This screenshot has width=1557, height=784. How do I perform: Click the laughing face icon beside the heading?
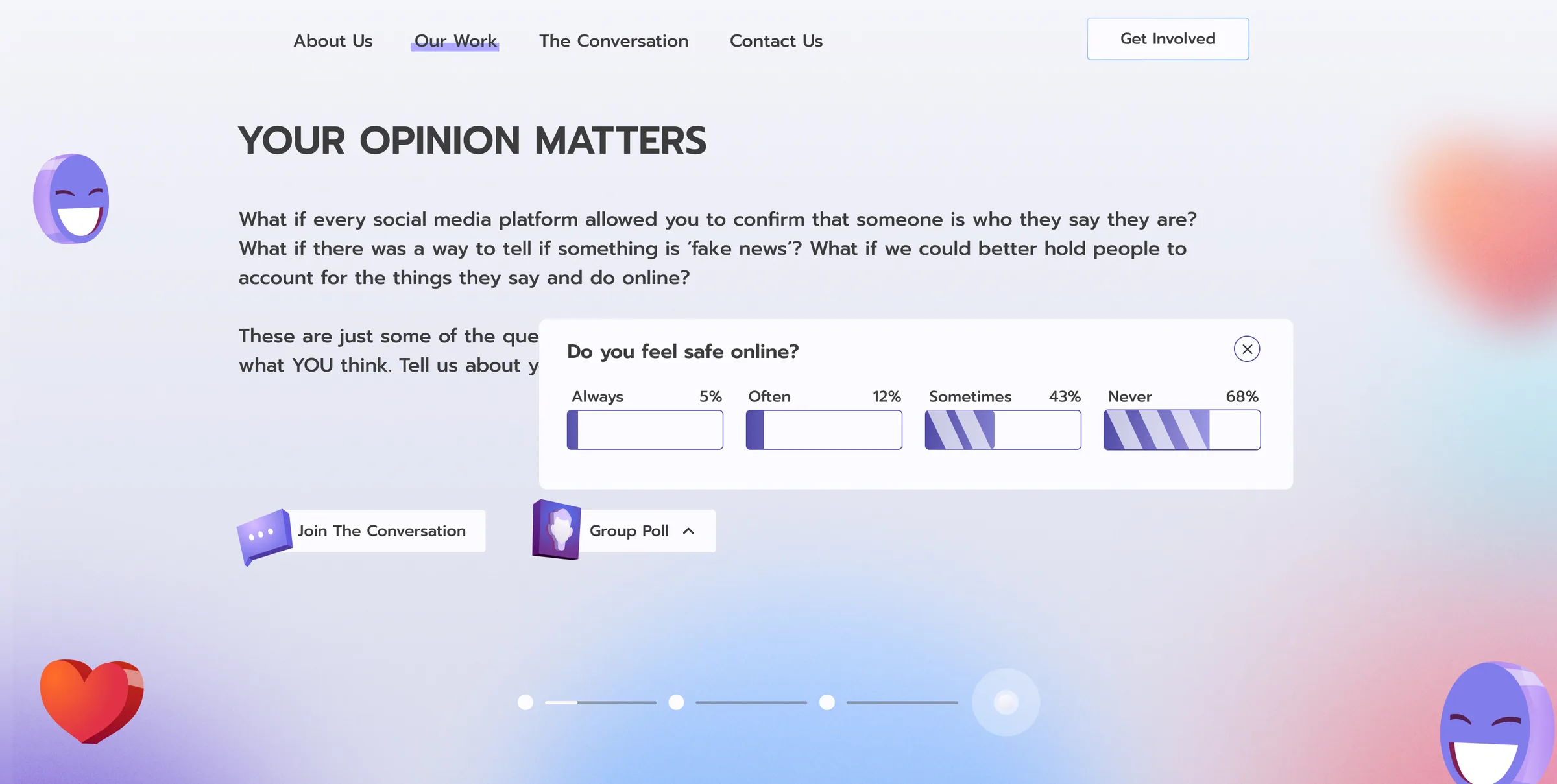pyautogui.click(x=71, y=198)
